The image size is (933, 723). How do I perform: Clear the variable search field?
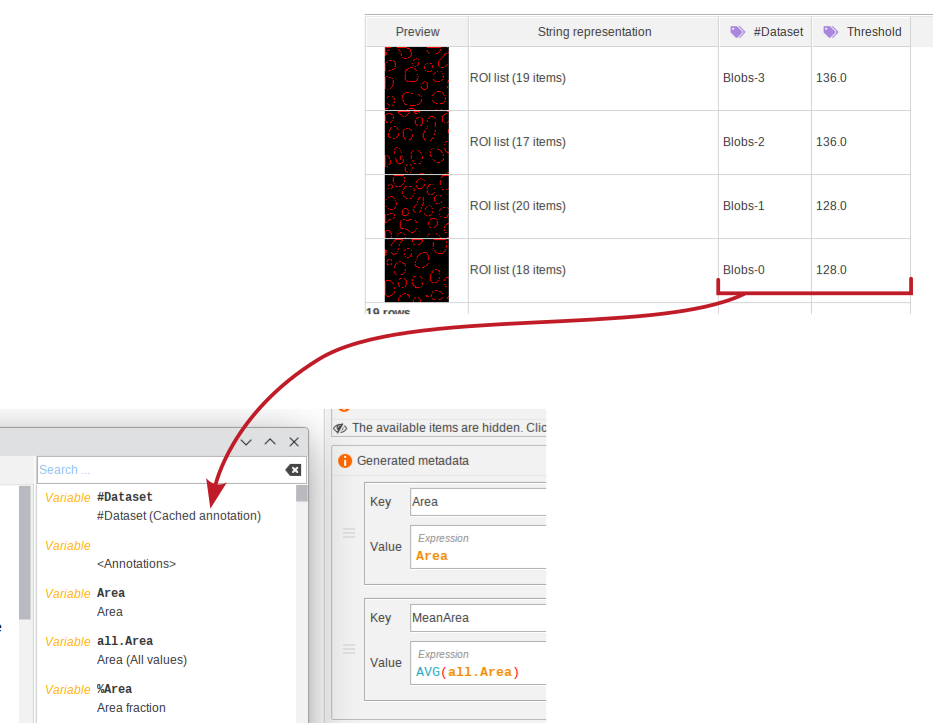293,470
